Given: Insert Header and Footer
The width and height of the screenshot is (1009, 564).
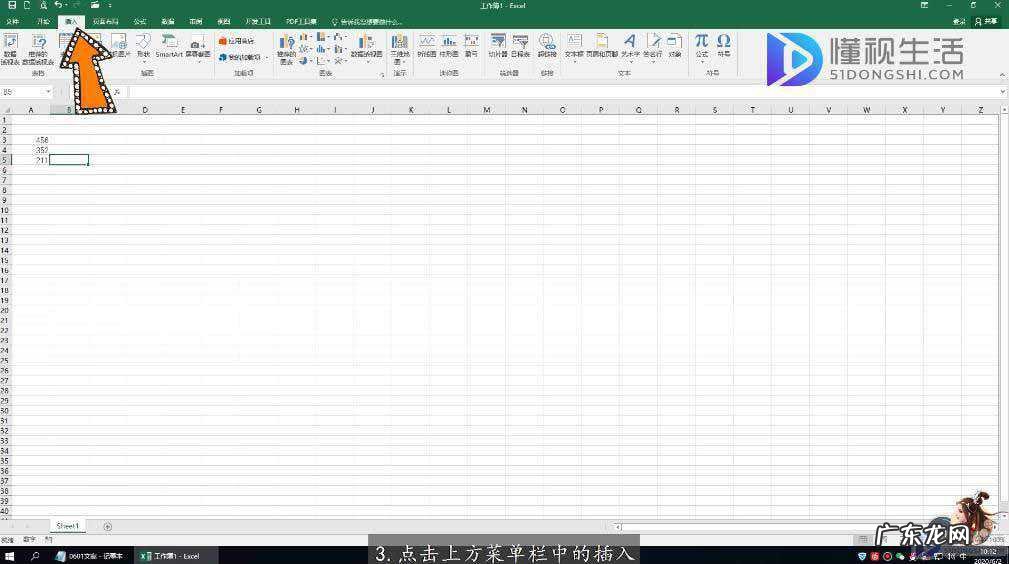Looking at the screenshot, I should (602, 46).
